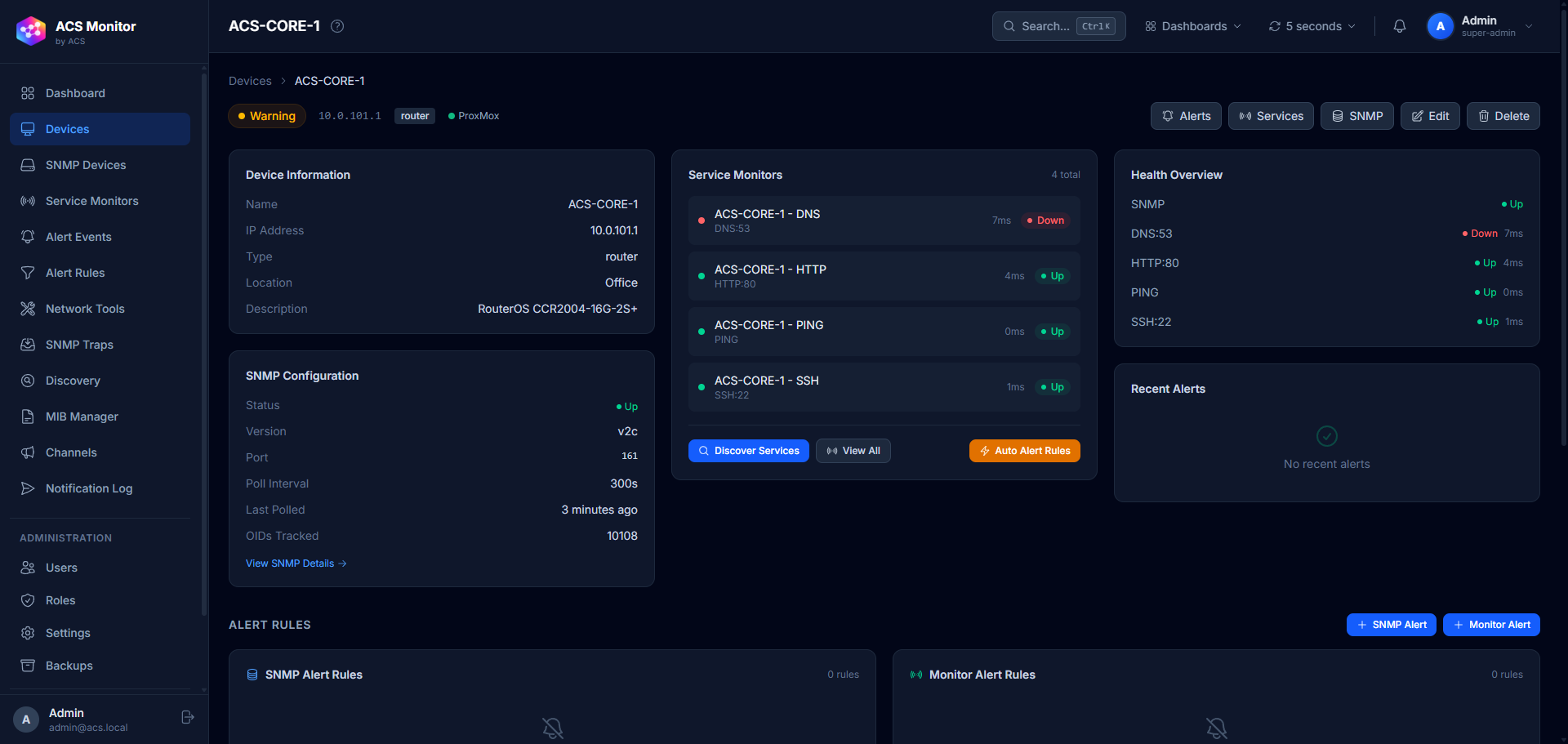Viewport: 1568px width, 744px height.
Task: Click the Discovery icon in sidebar
Action: pyautogui.click(x=28, y=381)
